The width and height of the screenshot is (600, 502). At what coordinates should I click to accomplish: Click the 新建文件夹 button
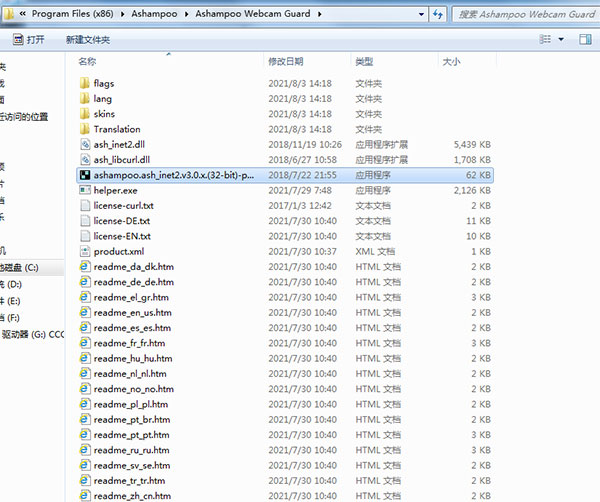pyautogui.click(x=88, y=40)
